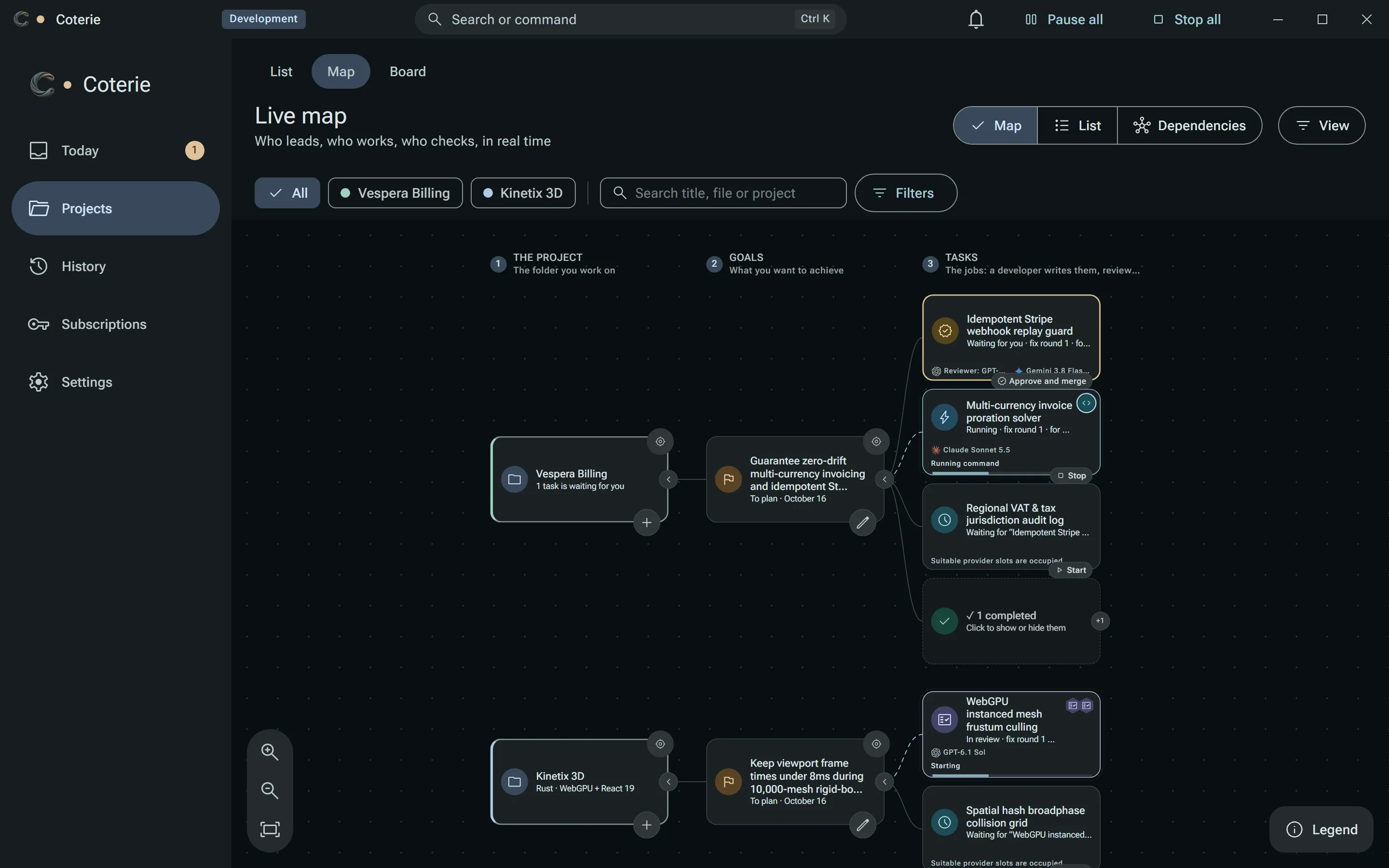1389x868 pixels.
Task: Collapse Vespera Billing project chevron
Action: (668, 479)
